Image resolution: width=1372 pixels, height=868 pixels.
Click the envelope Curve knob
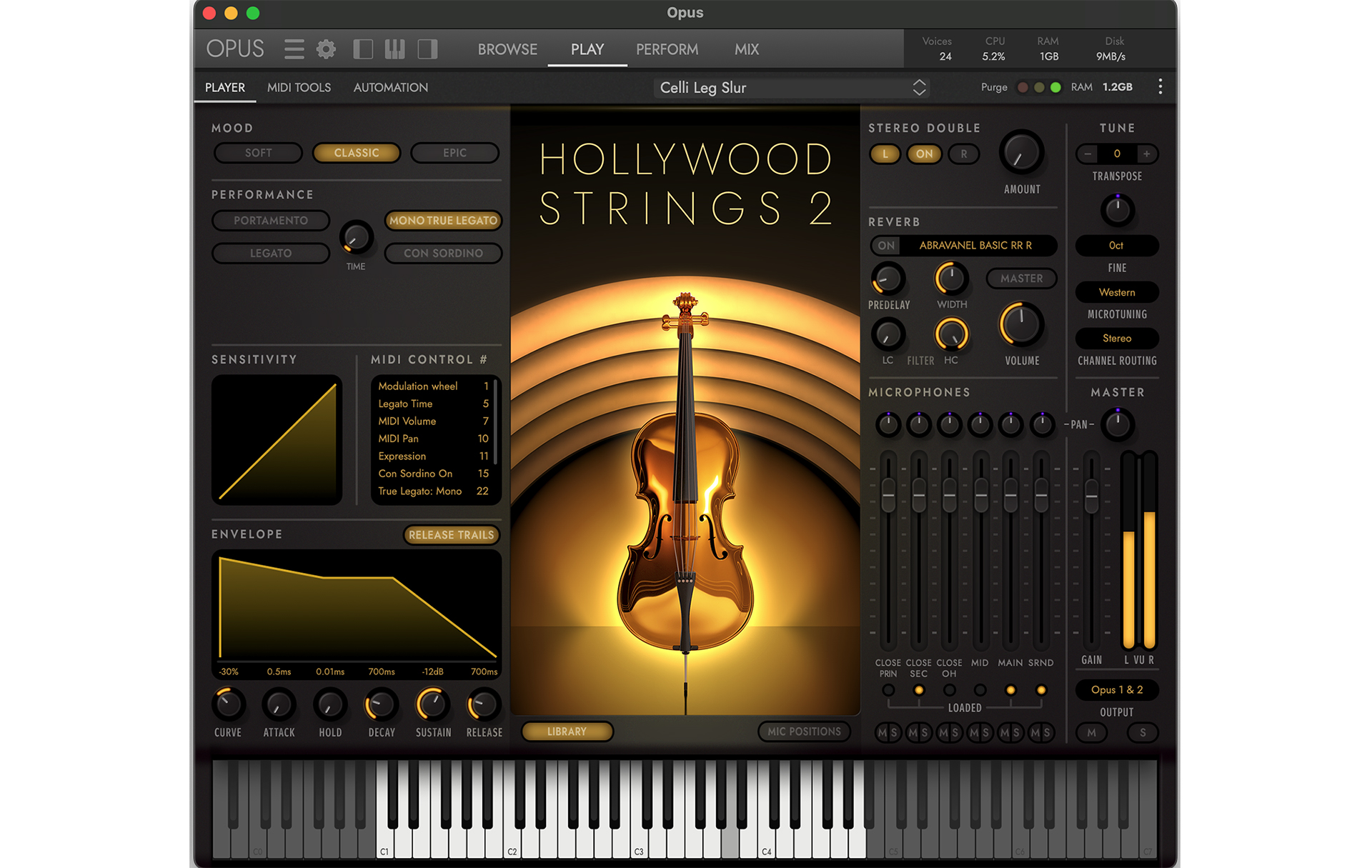click(x=228, y=705)
